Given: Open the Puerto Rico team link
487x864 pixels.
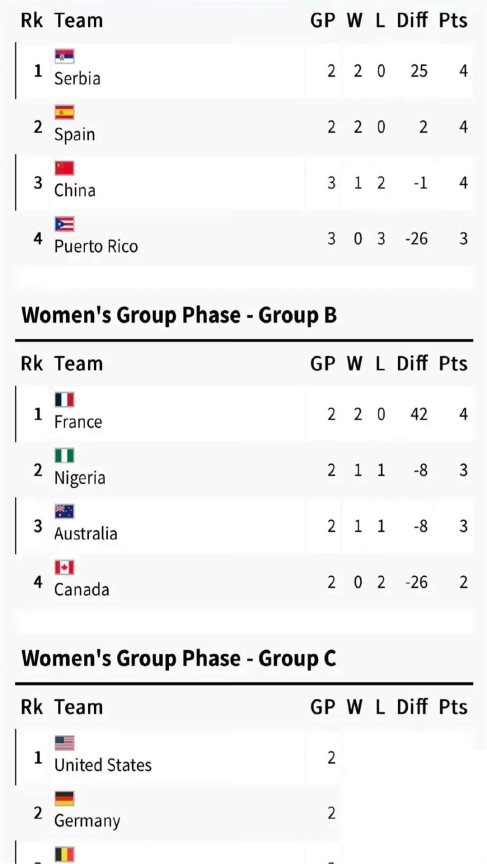Looking at the screenshot, I should [96, 246].
